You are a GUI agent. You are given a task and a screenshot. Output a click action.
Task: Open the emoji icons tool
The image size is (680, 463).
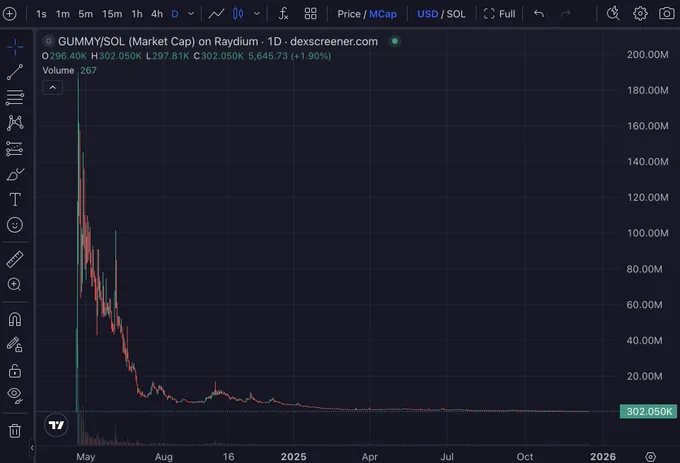tap(15, 225)
